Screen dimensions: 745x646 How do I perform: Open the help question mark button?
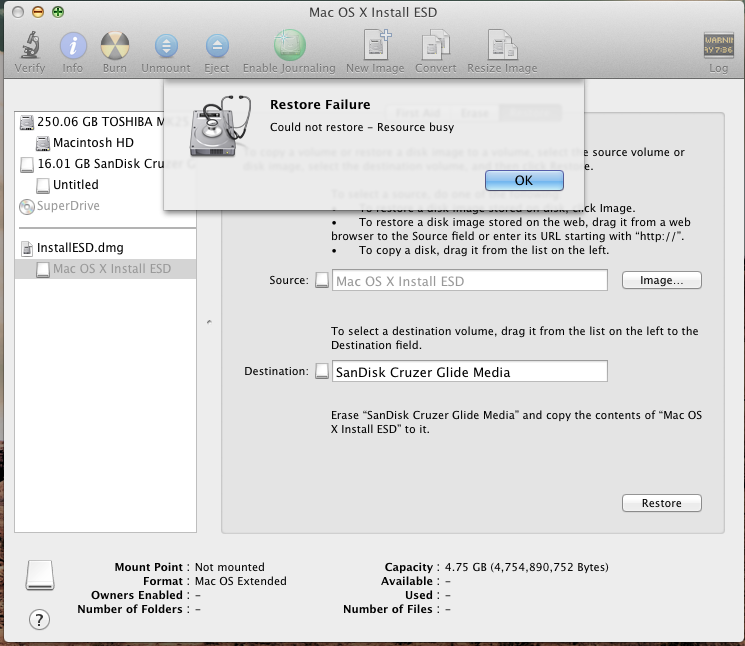click(x=39, y=619)
